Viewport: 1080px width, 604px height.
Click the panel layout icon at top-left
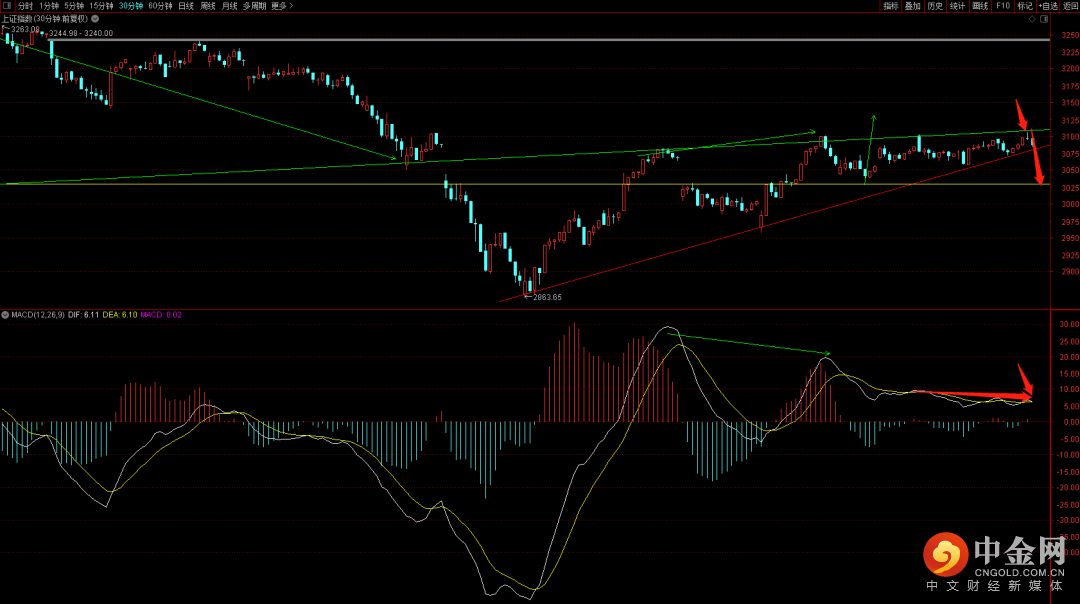[6, 6]
